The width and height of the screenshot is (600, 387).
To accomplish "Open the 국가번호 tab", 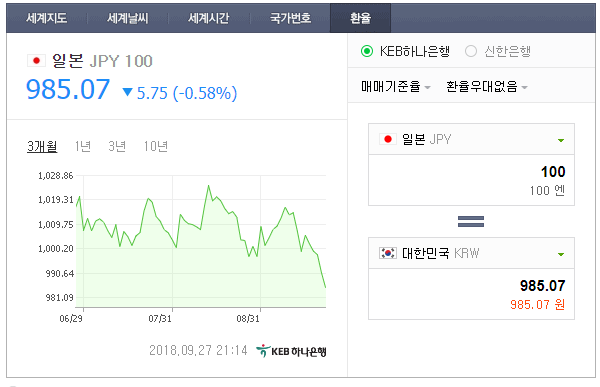I will point(290,18).
